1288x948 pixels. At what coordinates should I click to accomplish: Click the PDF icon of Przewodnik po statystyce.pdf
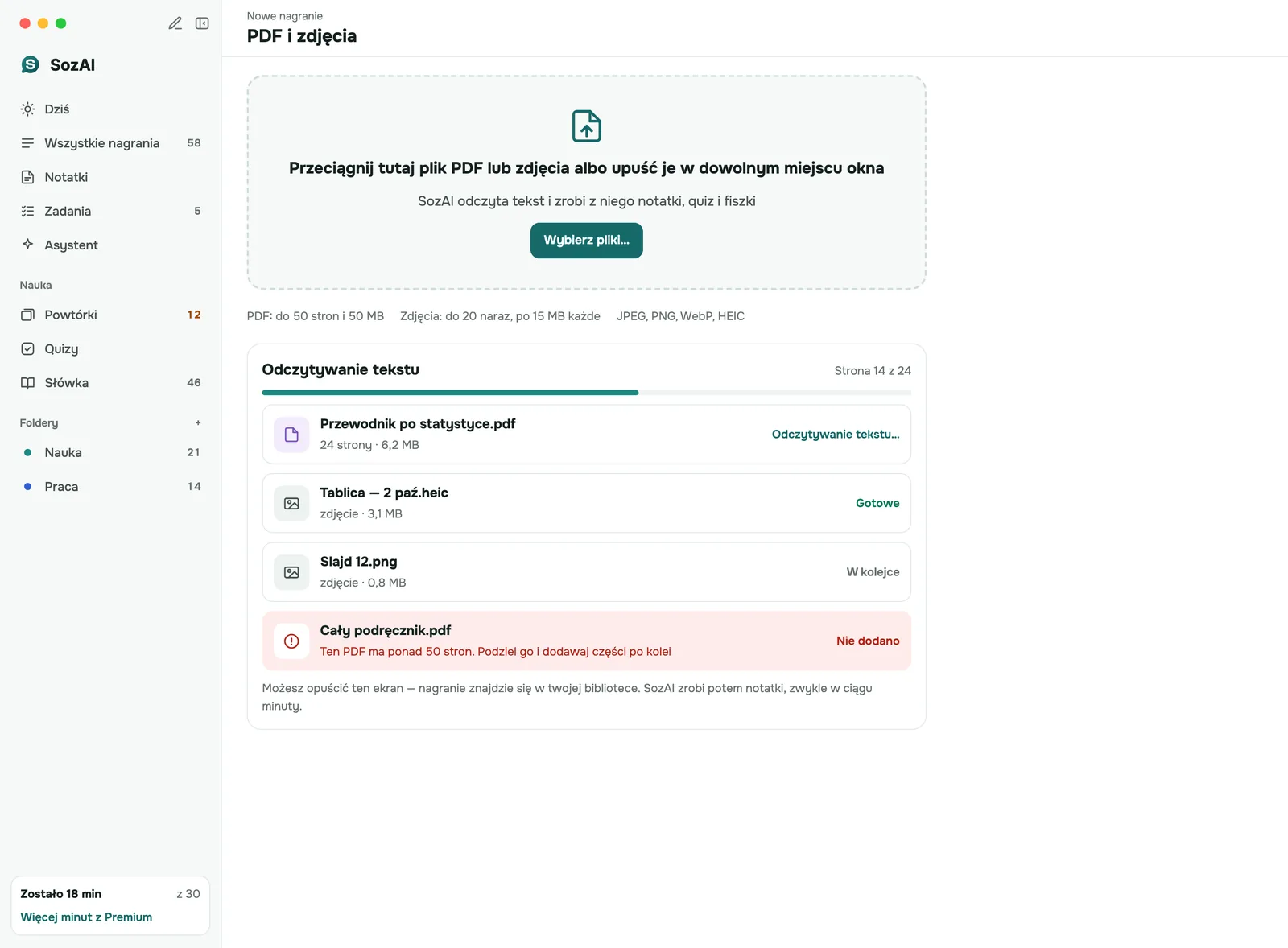coord(291,435)
